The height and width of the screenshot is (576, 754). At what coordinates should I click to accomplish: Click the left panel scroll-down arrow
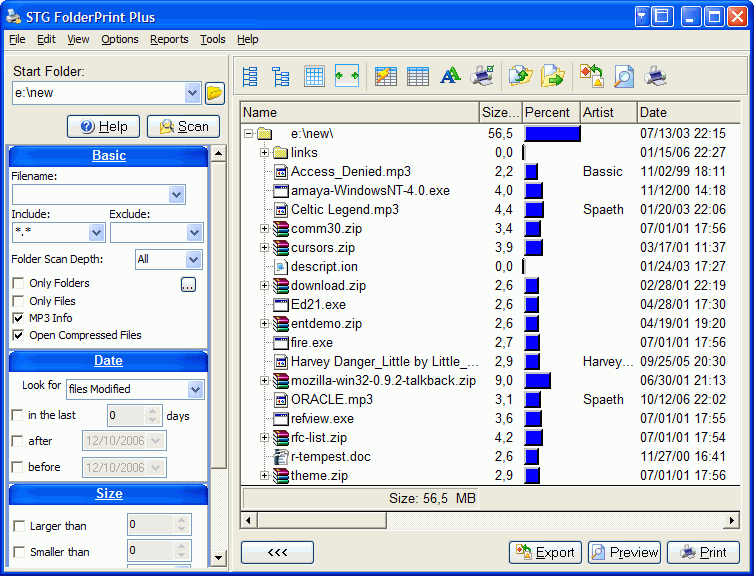(218, 558)
